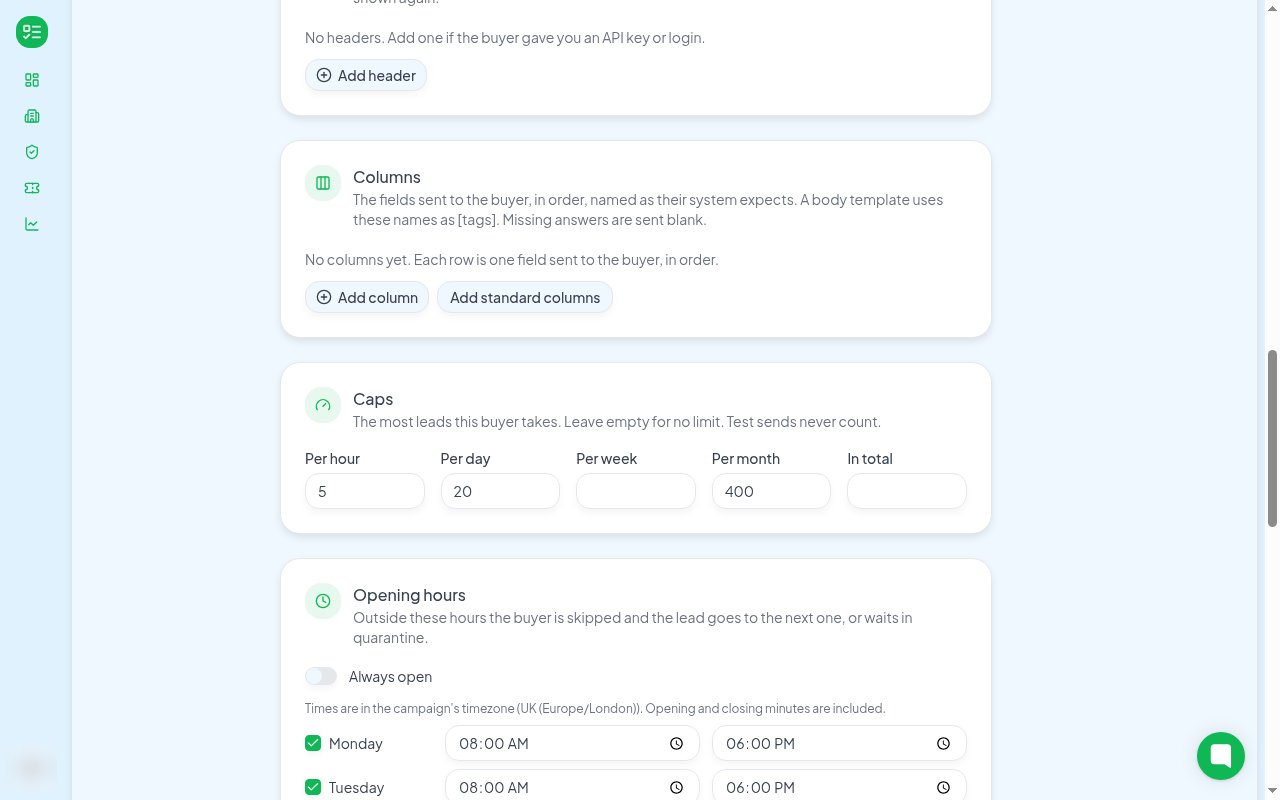1280x800 pixels.
Task: Click the In total cap field
Action: [907, 491]
